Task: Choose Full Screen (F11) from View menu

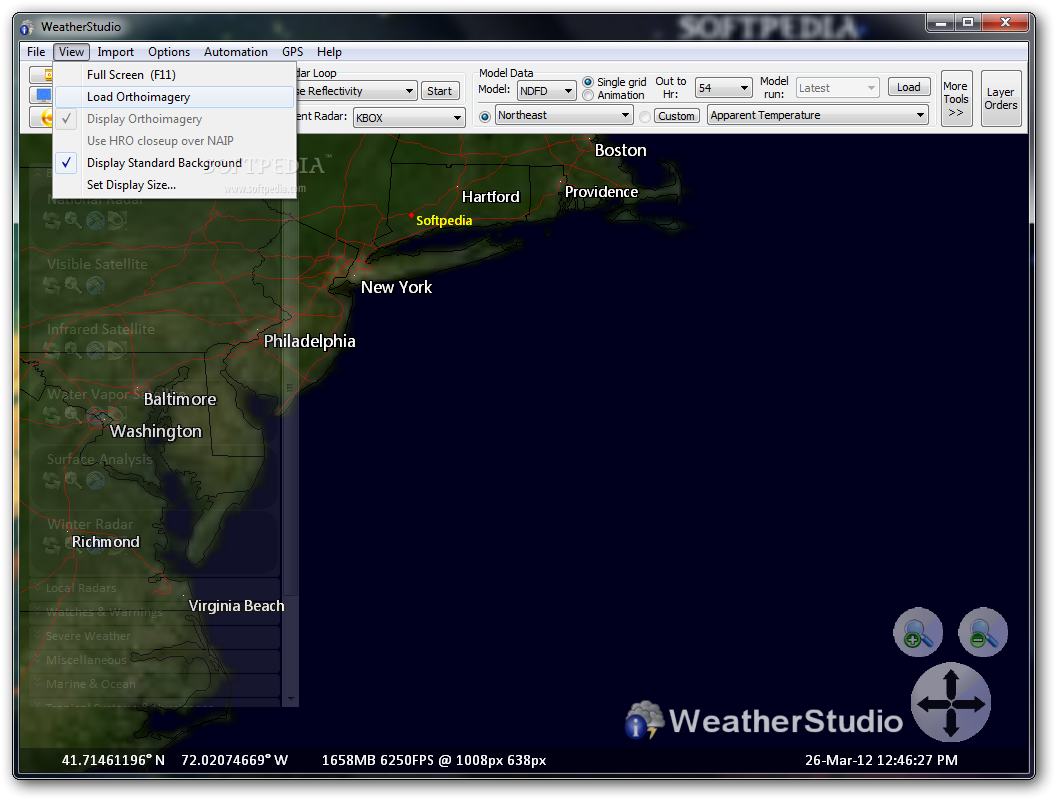Action: tap(174, 75)
